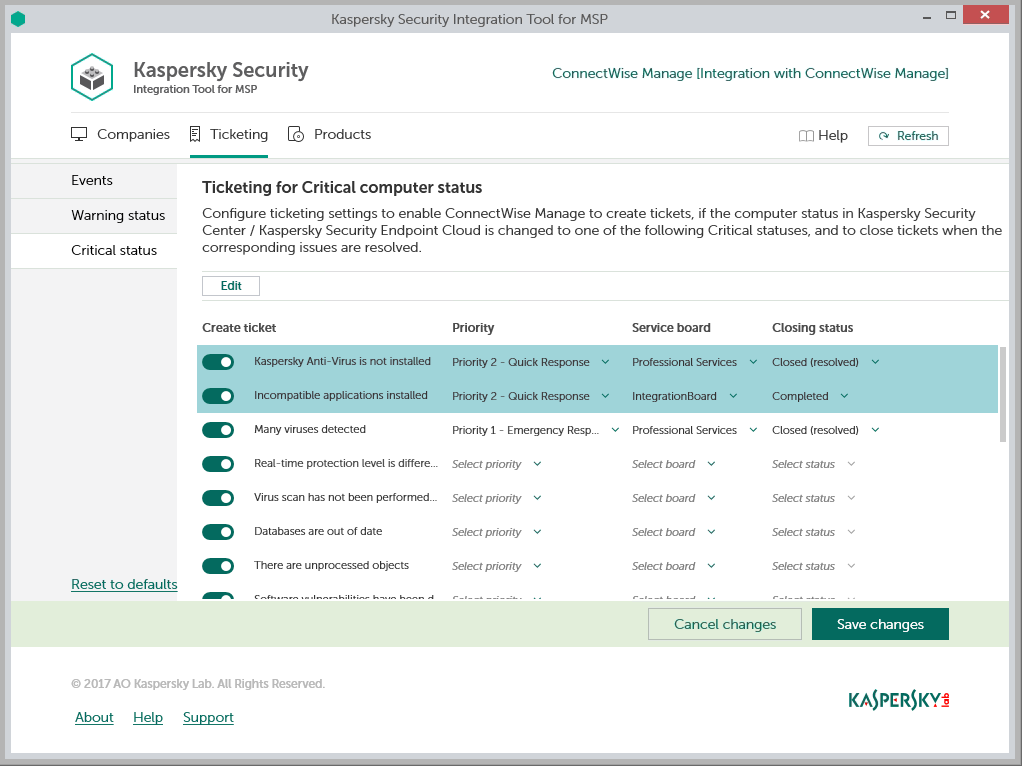Click the Products icon
The image size is (1022, 766).
296,135
